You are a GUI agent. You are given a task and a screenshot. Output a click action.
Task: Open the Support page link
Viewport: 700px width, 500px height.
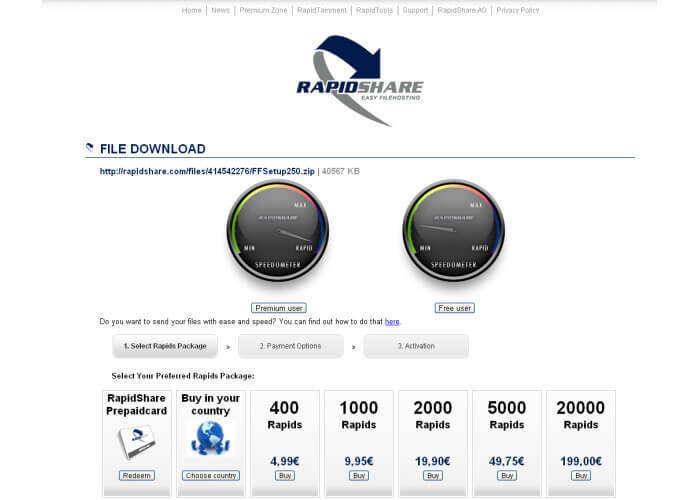(415, 10)
